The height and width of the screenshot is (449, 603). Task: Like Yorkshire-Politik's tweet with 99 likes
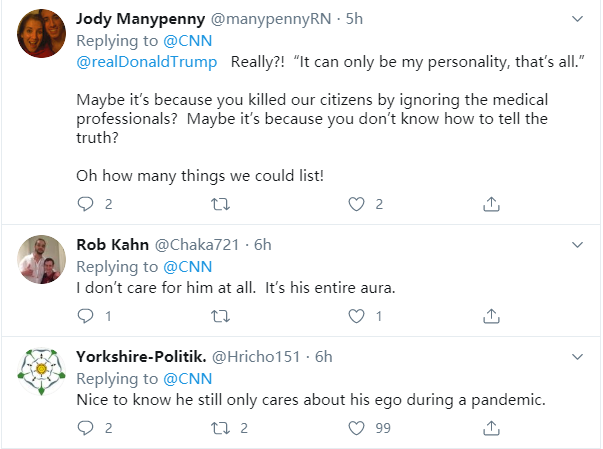point(355,428)
